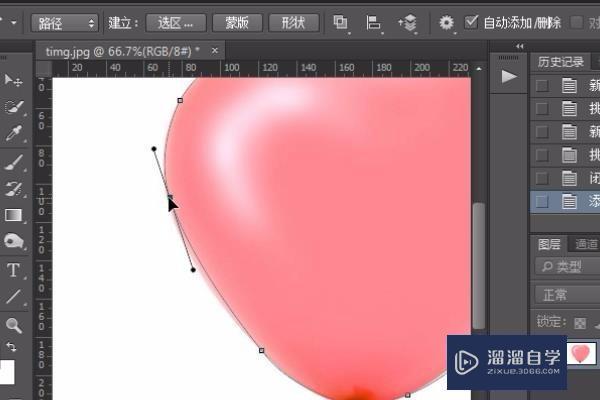
Task: Select the History Brush tool
Action: pos(14,189)
